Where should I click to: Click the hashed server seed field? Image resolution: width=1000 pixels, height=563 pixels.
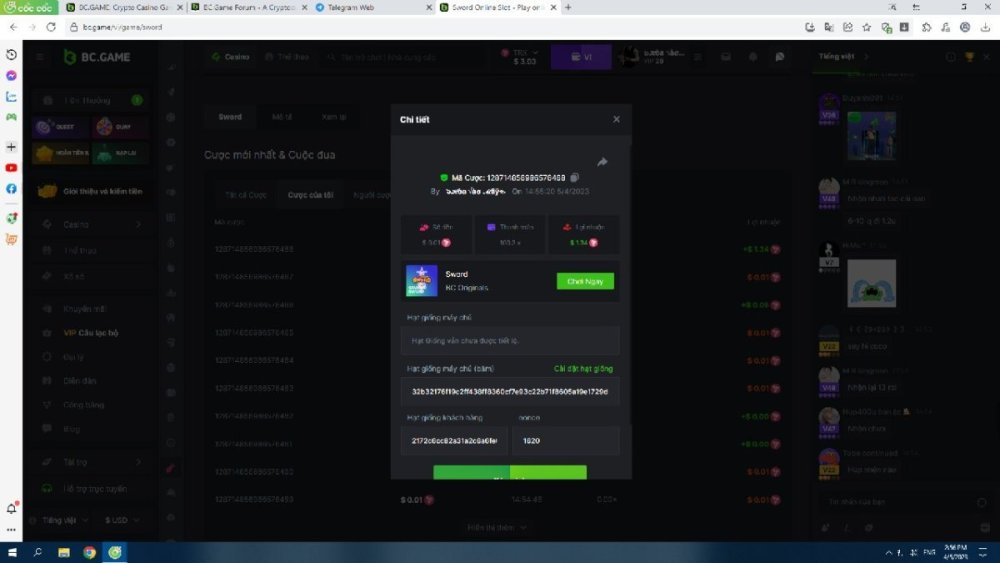pyautogui.click(x=510, y=392)
